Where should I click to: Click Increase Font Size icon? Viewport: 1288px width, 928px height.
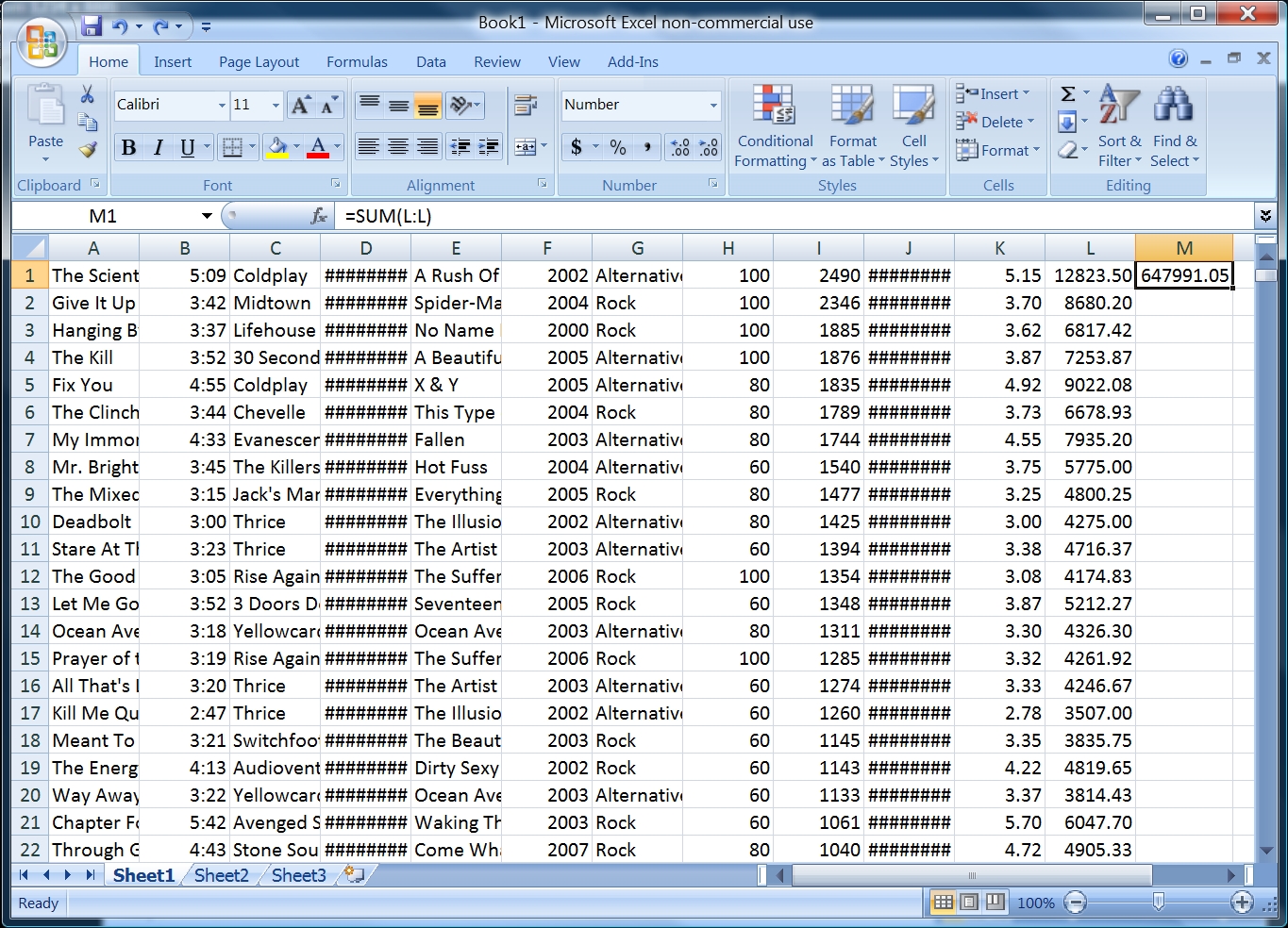(301, 105)
